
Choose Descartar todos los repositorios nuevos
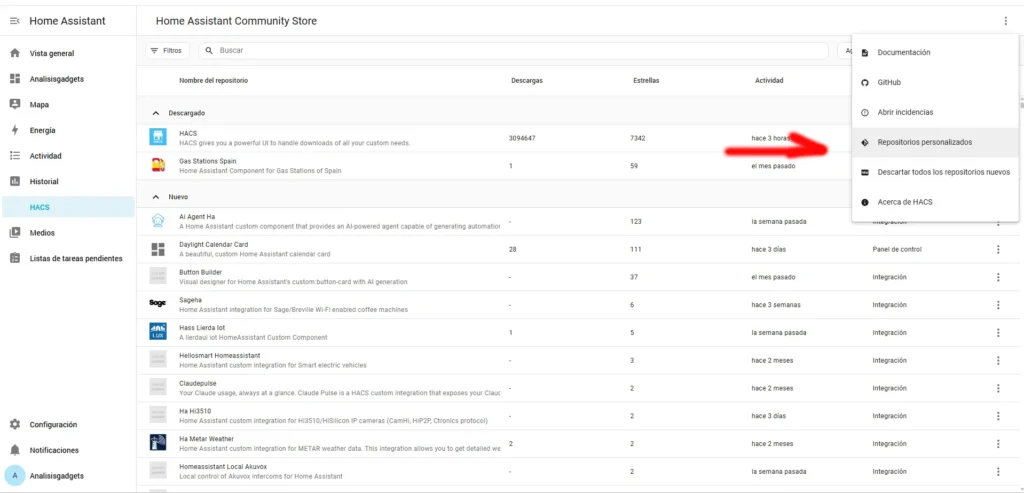coord(935,172)
